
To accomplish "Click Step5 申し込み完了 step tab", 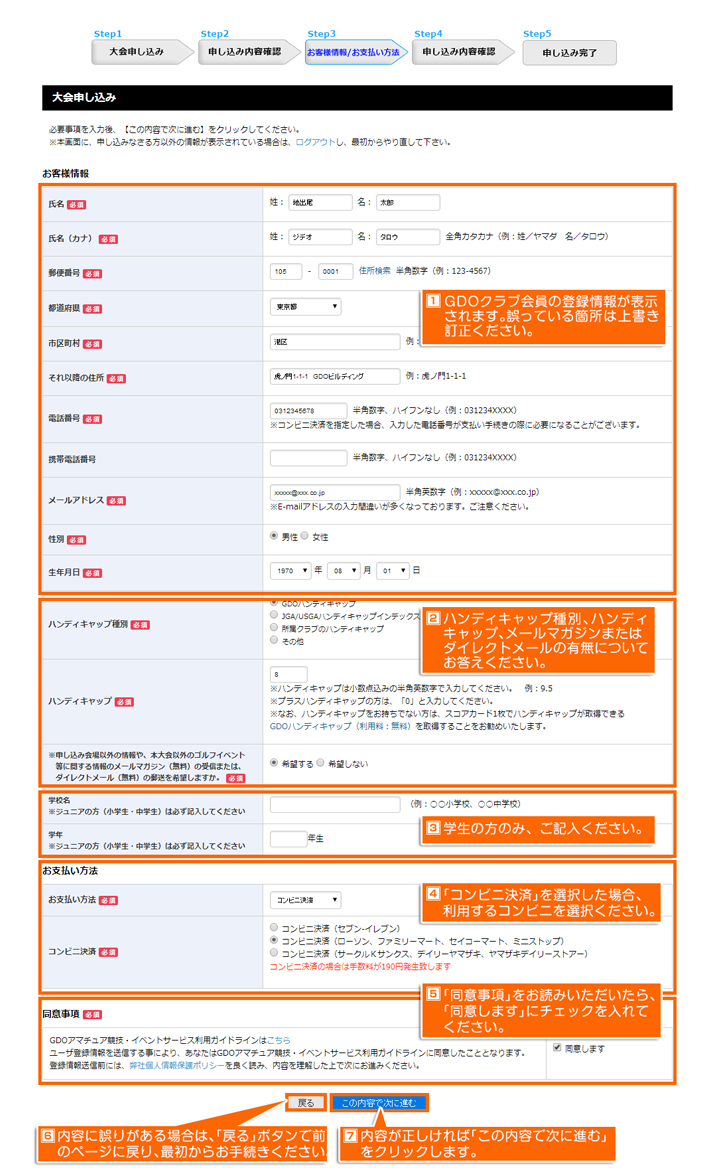I will [x=569, y=53].
